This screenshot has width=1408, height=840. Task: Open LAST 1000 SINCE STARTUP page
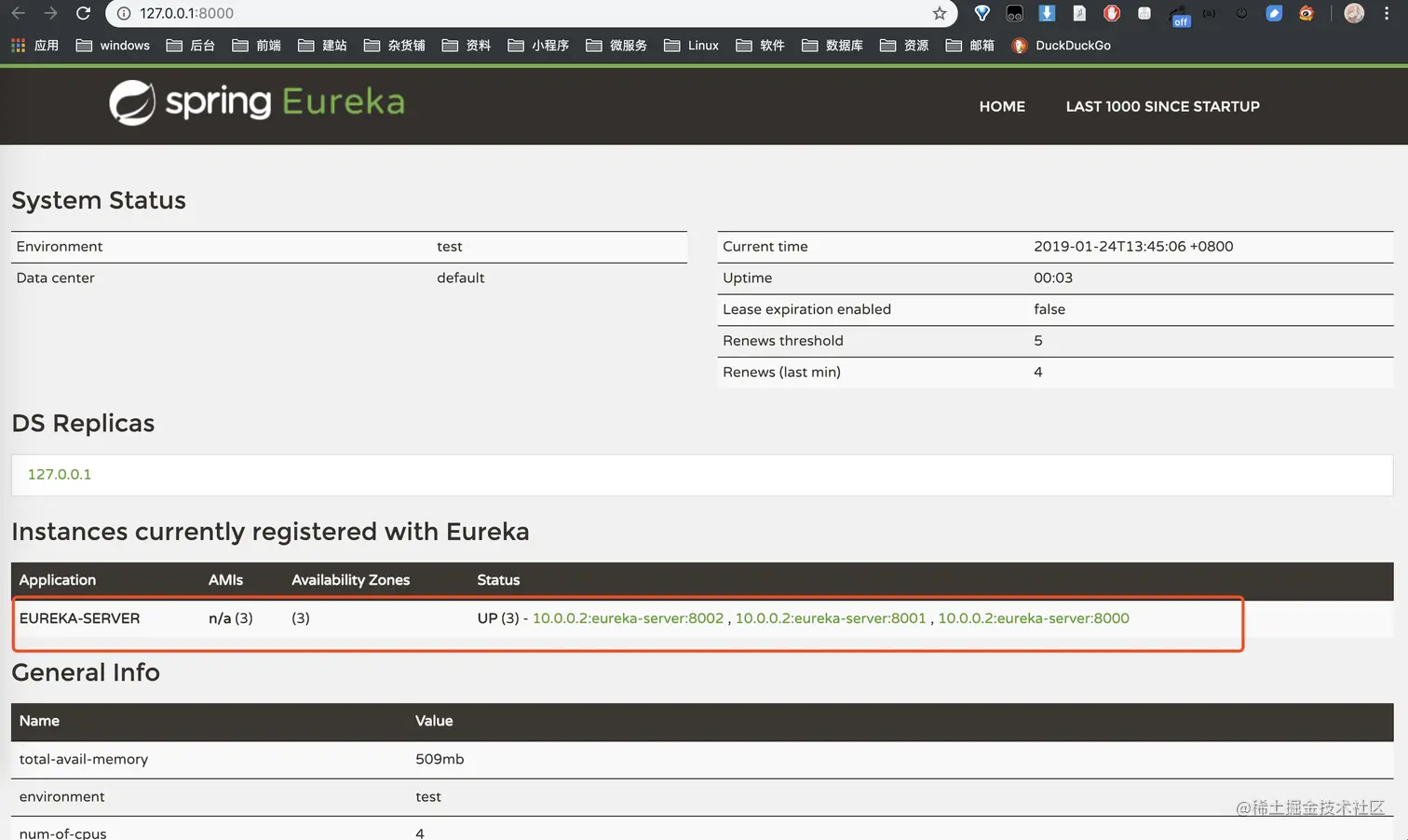coord(1162,106)
